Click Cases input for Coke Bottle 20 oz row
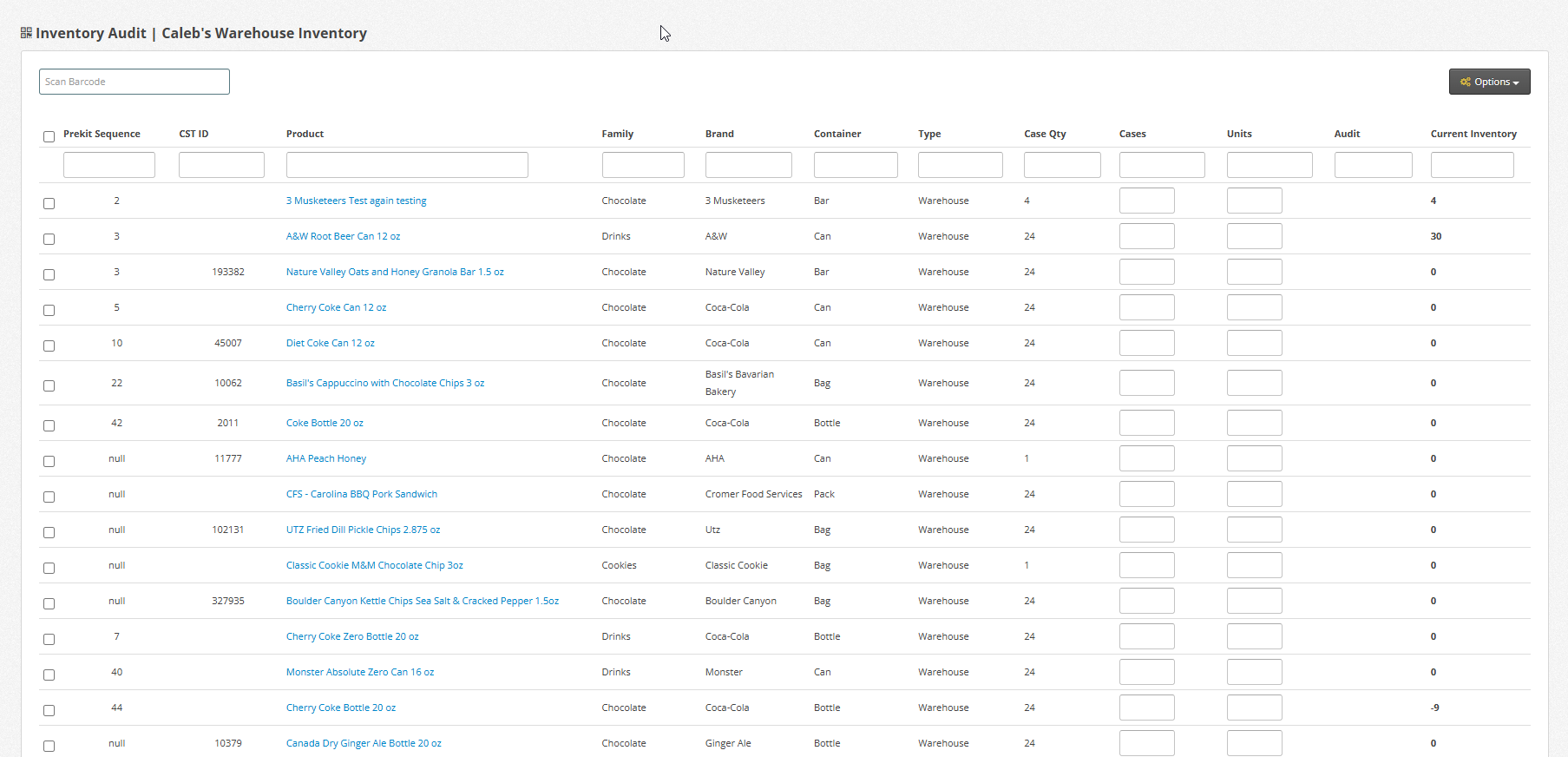Image resolution: width=1568 pixels, height=757 pixels. 1147,423
